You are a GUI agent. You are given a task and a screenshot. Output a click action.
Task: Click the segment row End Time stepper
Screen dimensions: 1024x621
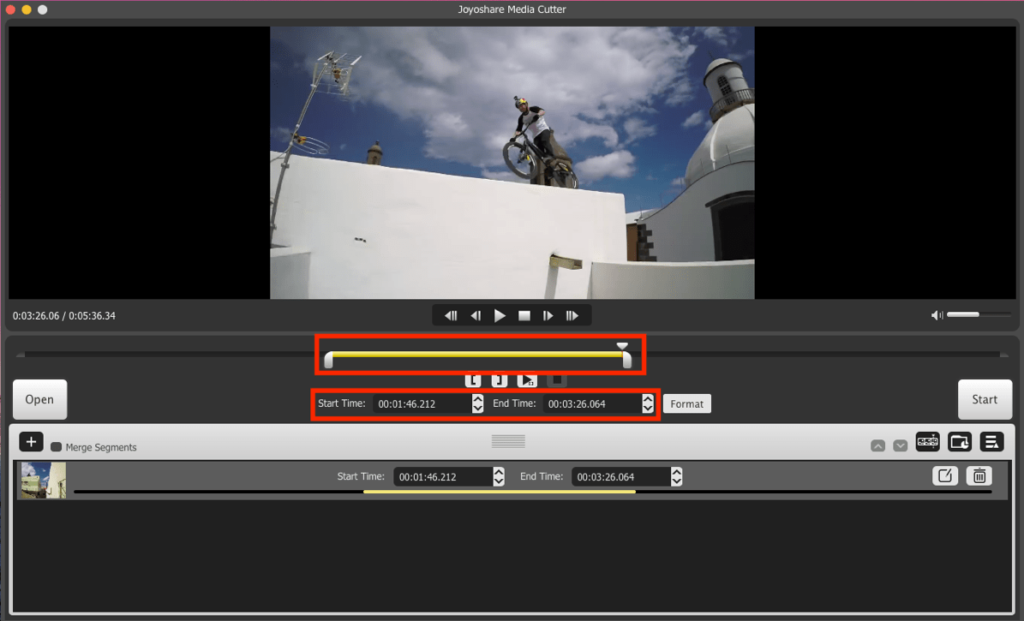point(677,477)
